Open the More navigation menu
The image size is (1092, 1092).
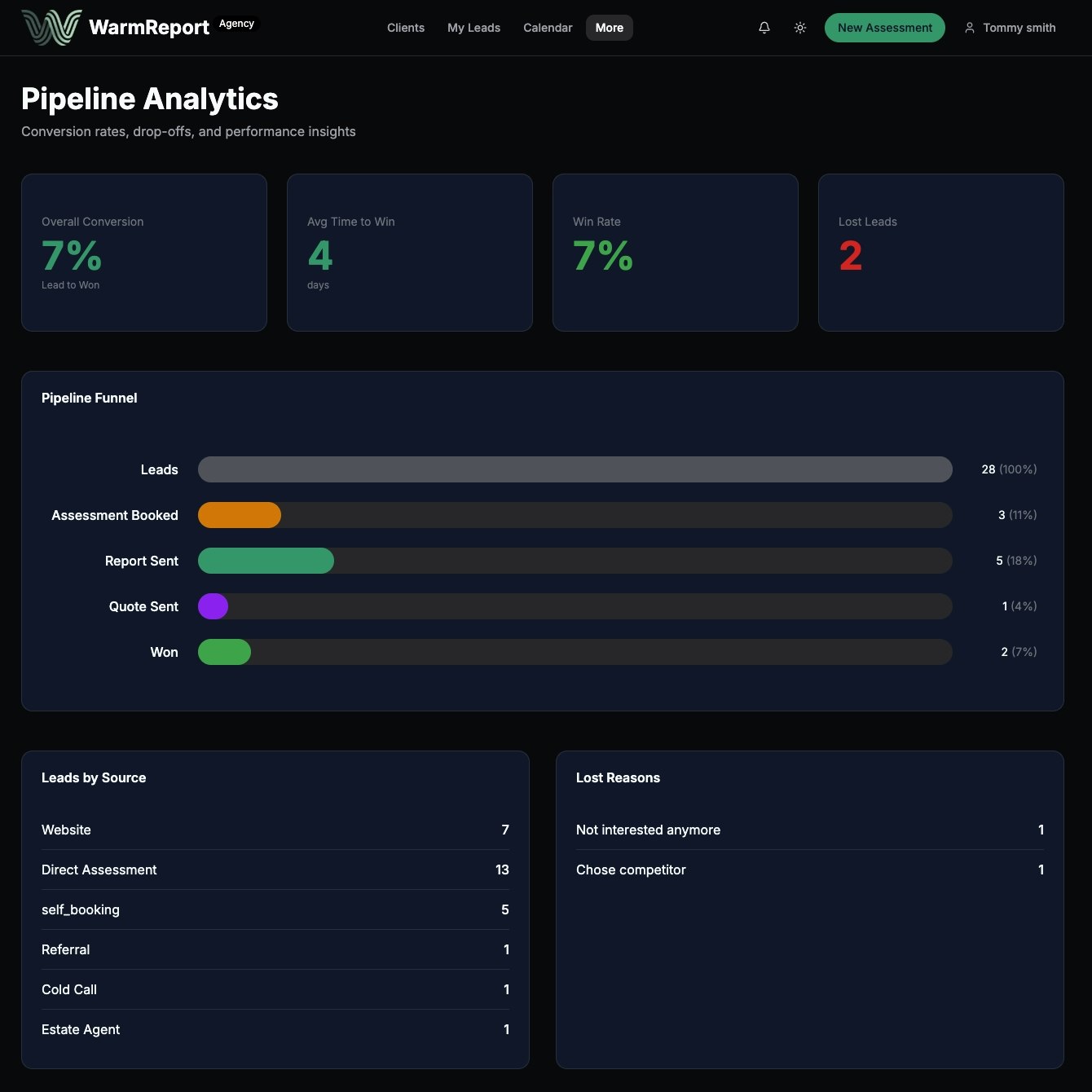(609, 27)
